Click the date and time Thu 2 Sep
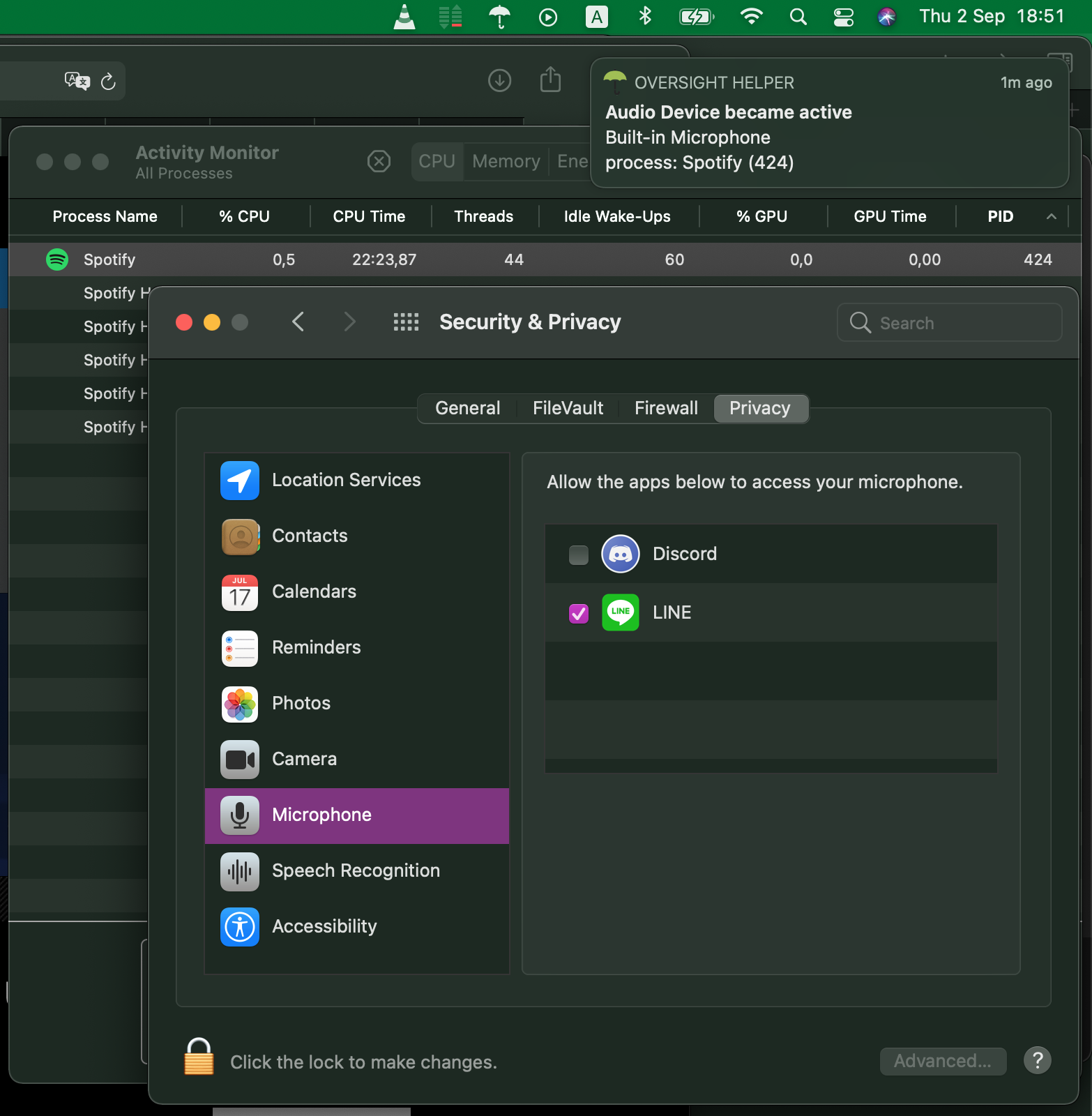 click(x=992, y=16)
